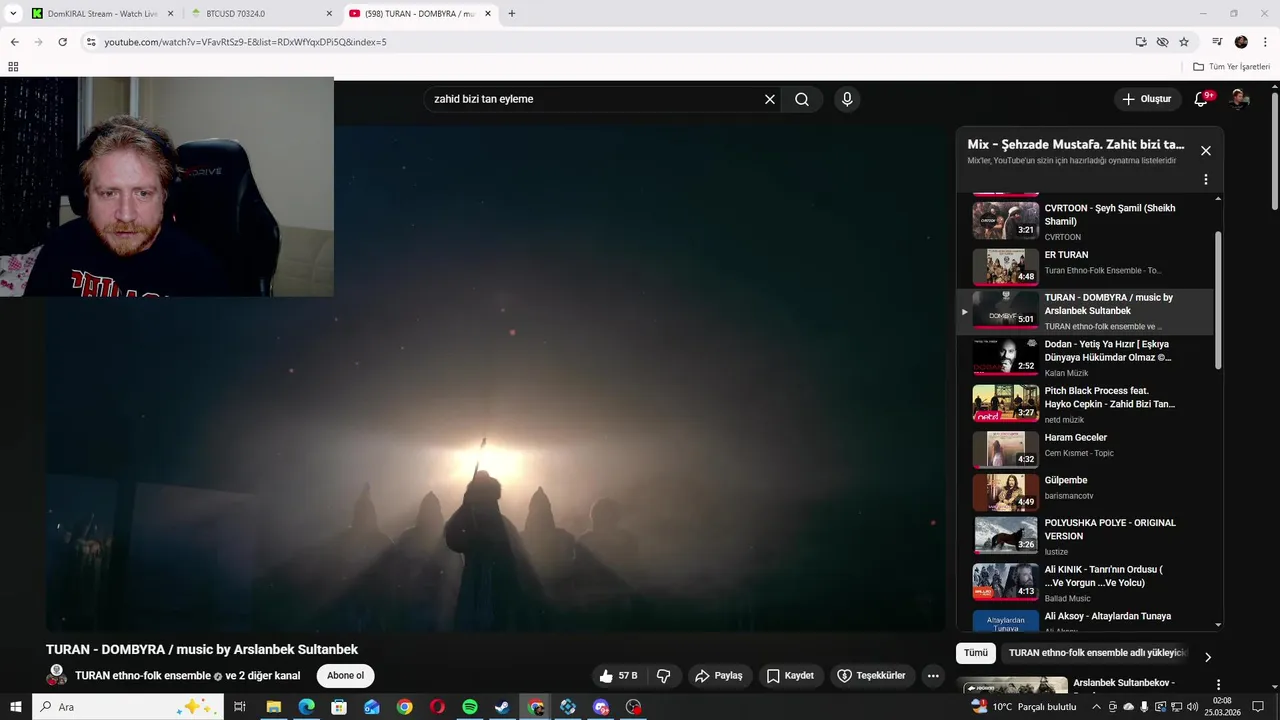
Task: Open TURAN ethno-folk ensemble channel avatar
Action: (x=57, y=675)
